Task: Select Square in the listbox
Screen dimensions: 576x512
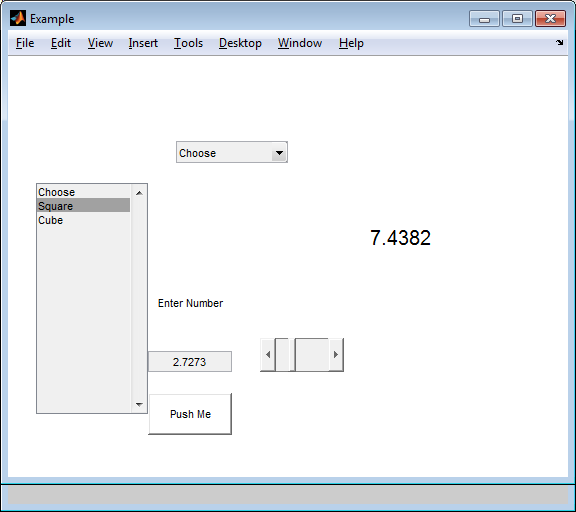Action: (83, 206)
